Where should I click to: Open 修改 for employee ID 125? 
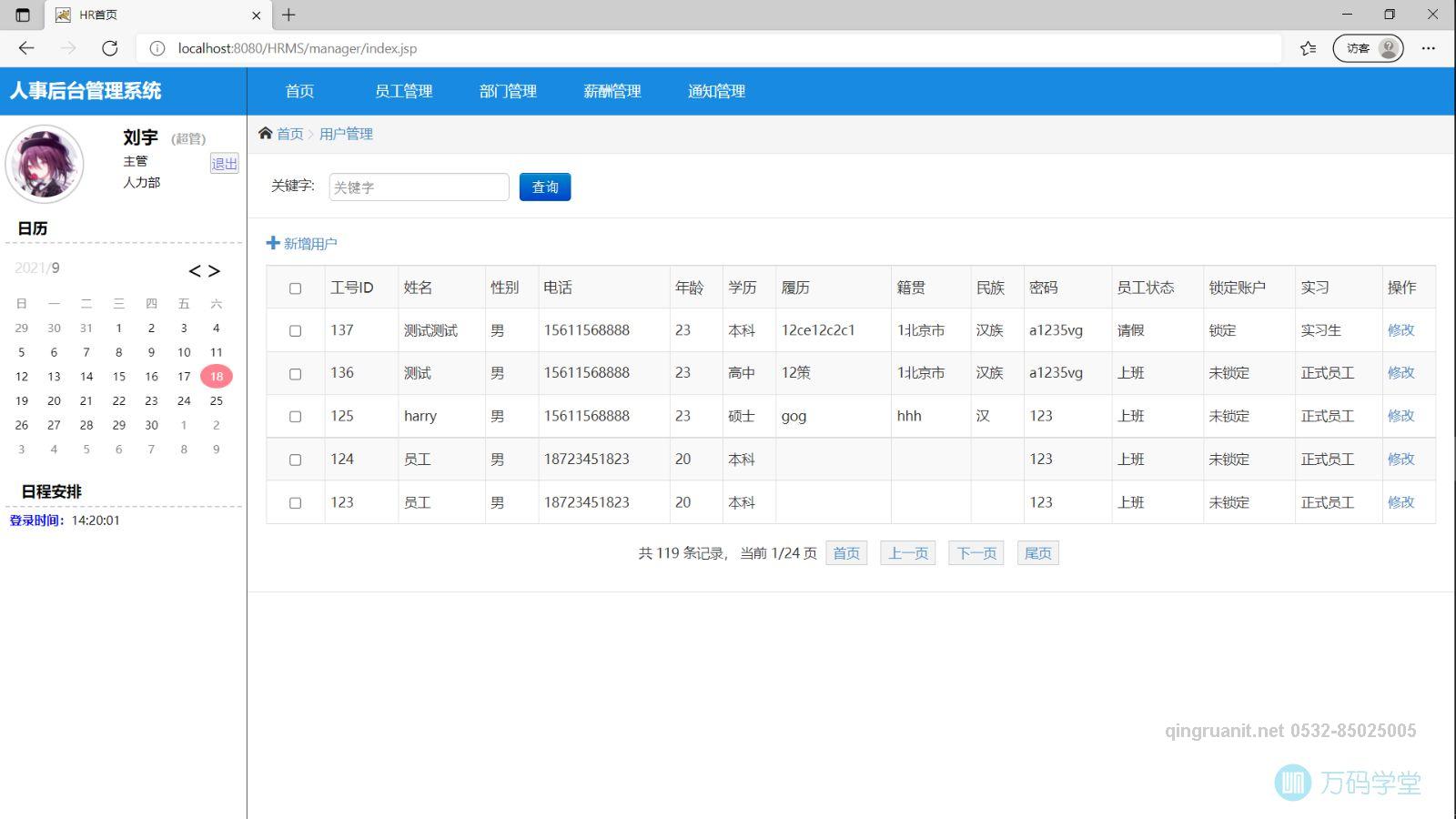[1401, 416]
